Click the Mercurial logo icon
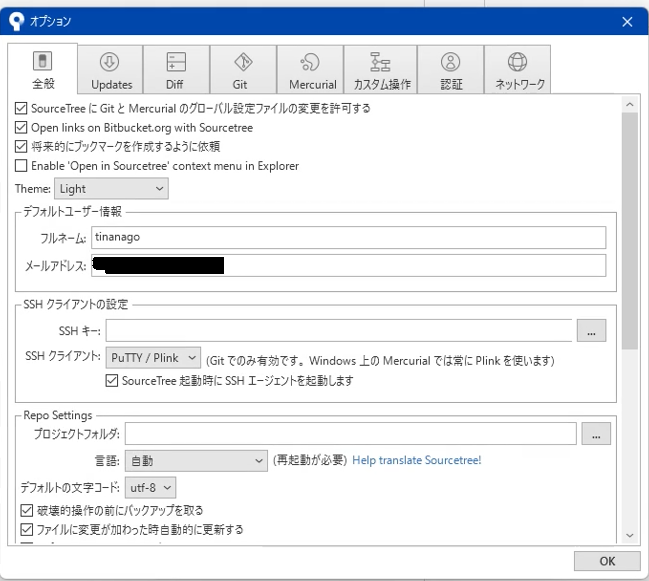This screenshot has width=649, height=581. coord(310,62)
